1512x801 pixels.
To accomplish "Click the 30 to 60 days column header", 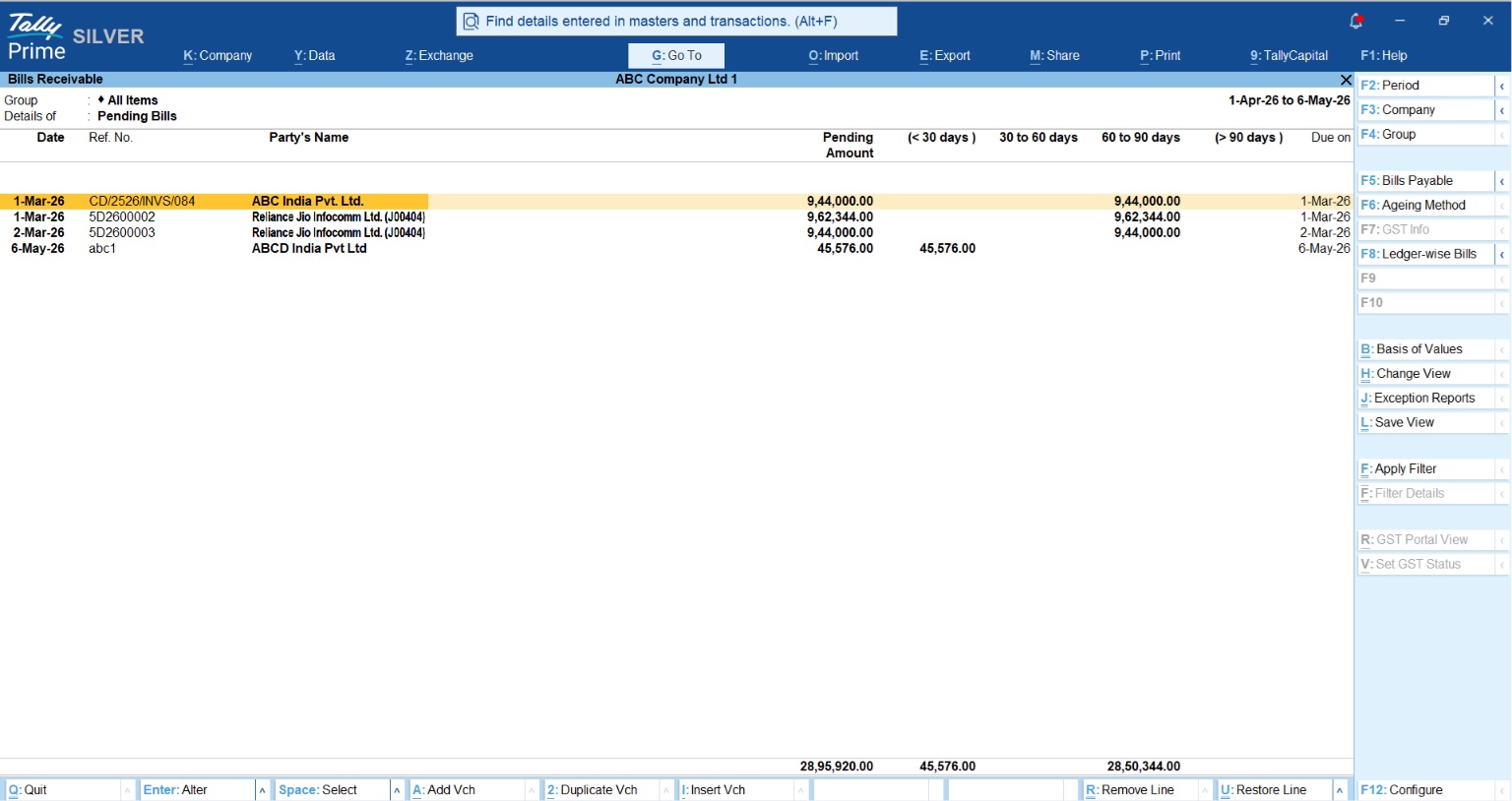I will point(1039,138).
